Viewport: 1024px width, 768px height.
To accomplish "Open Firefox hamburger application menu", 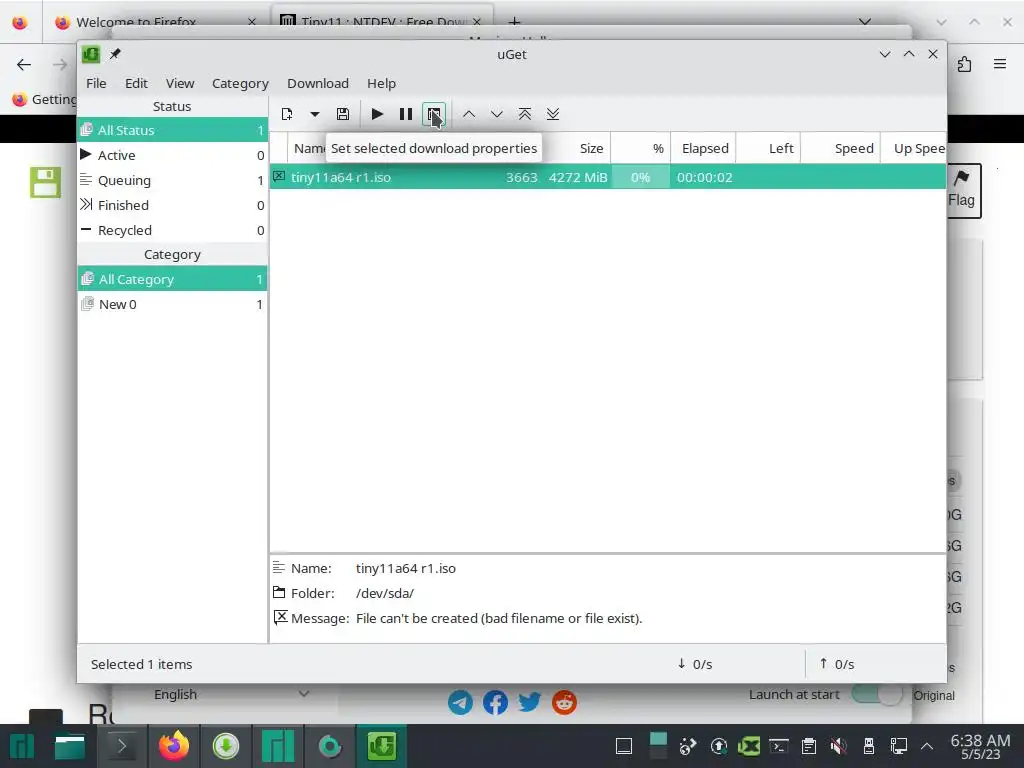I will [1000, 64].
